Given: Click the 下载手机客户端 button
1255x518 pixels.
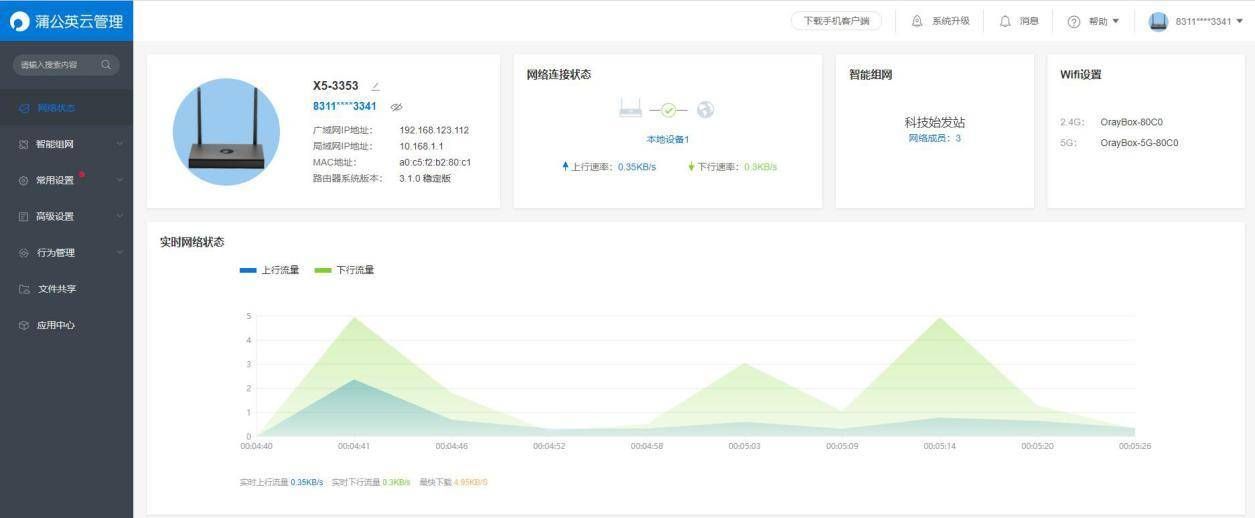Looking at the screenshot, I should tap(836, 21).
